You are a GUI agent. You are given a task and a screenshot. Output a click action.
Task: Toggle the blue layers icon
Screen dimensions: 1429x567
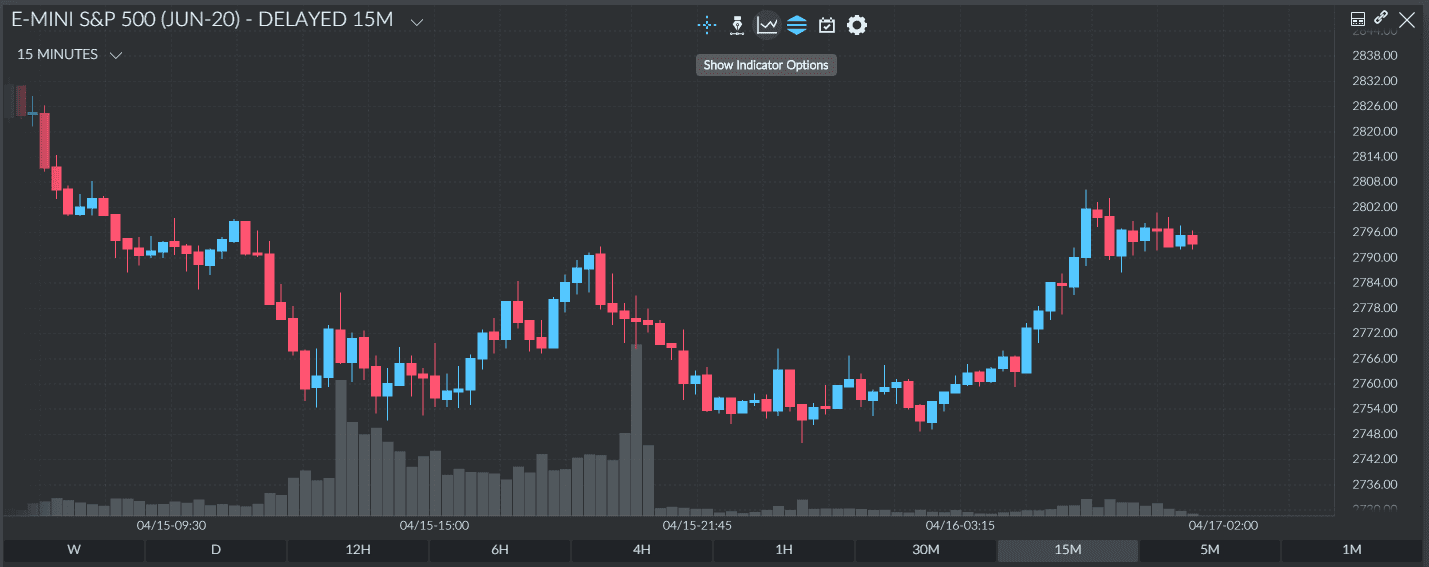coord(797,25)
